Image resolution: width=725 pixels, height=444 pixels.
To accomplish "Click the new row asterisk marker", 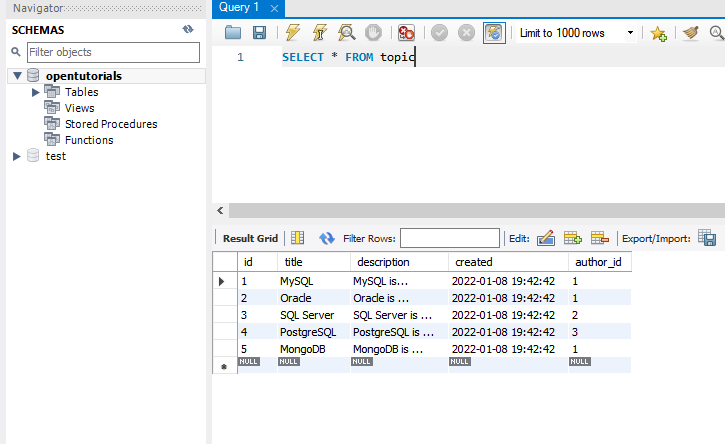I will (x=225, y=366).
